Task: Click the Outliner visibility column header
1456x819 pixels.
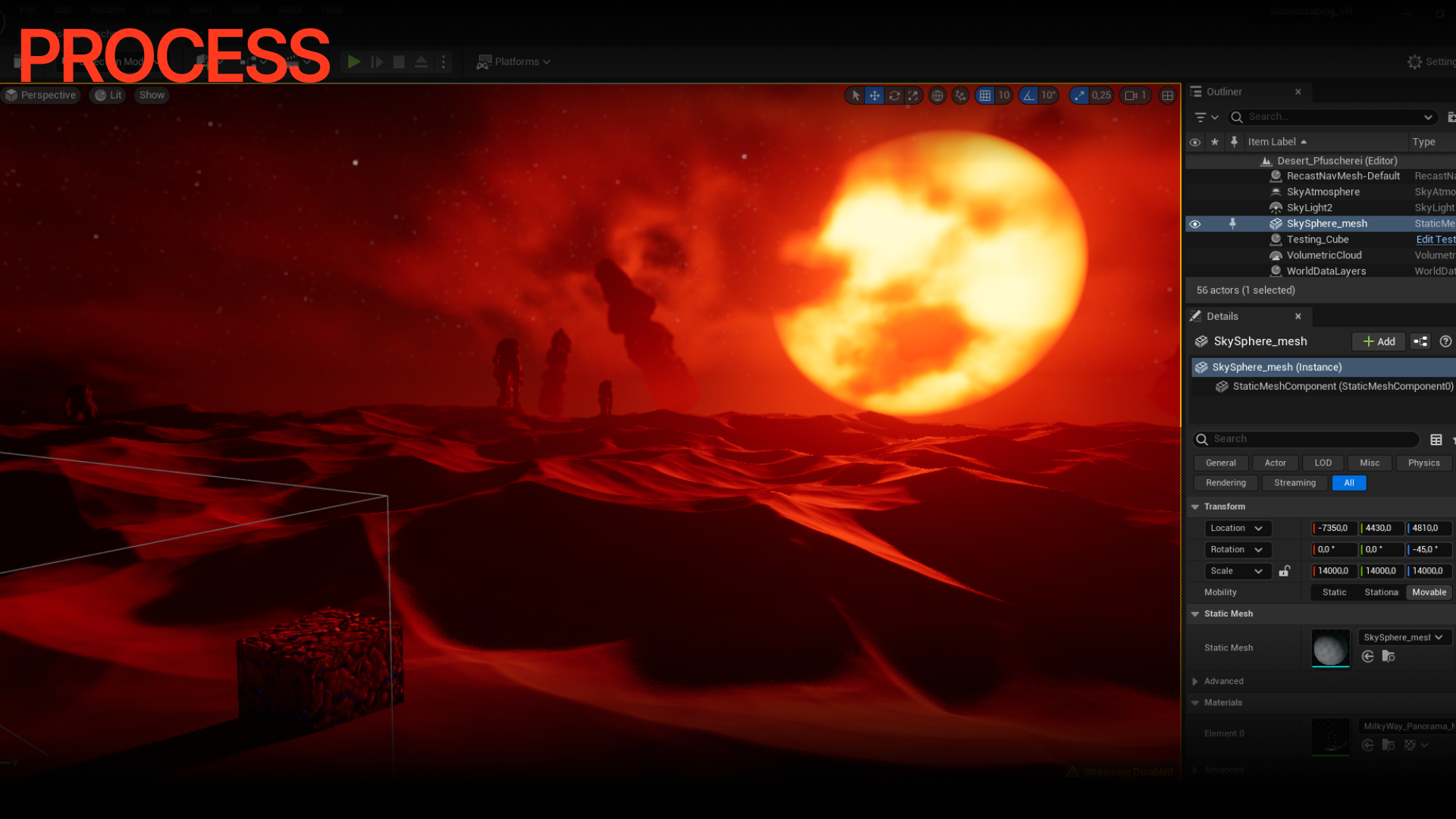Action: (x=1195, y=142)
